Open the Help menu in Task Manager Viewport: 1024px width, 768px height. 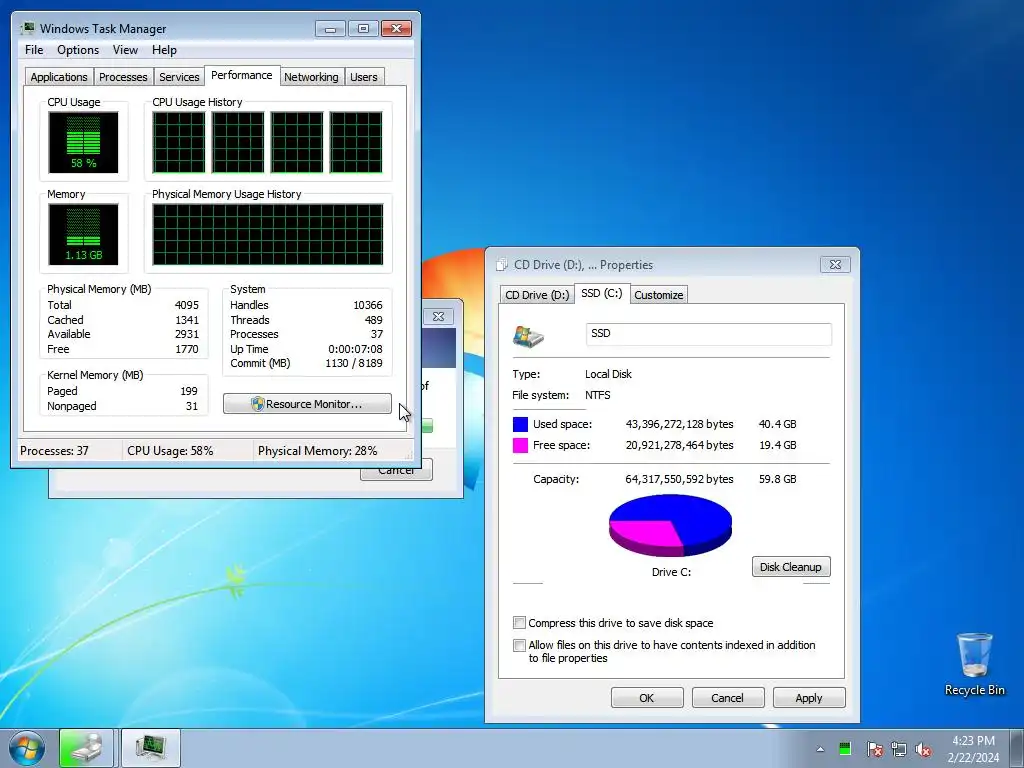point(164,50)
